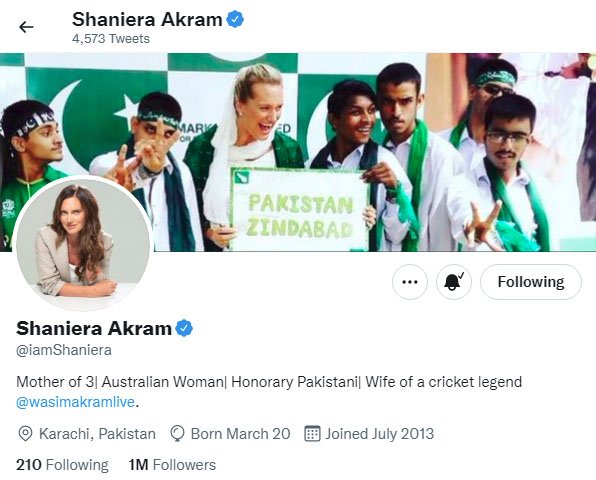Viewport: 596px width, 480px height.
Task: Click the location pin icon
Action: coord(25,434)
